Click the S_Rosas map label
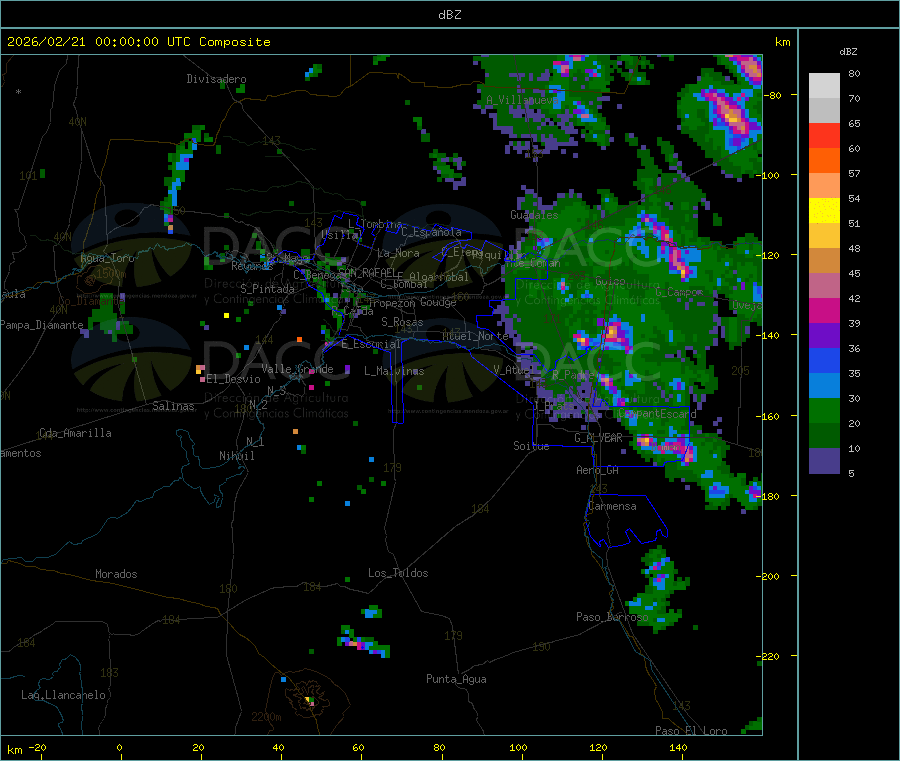Viewport: 900px width, 761px height. point(402,323)
